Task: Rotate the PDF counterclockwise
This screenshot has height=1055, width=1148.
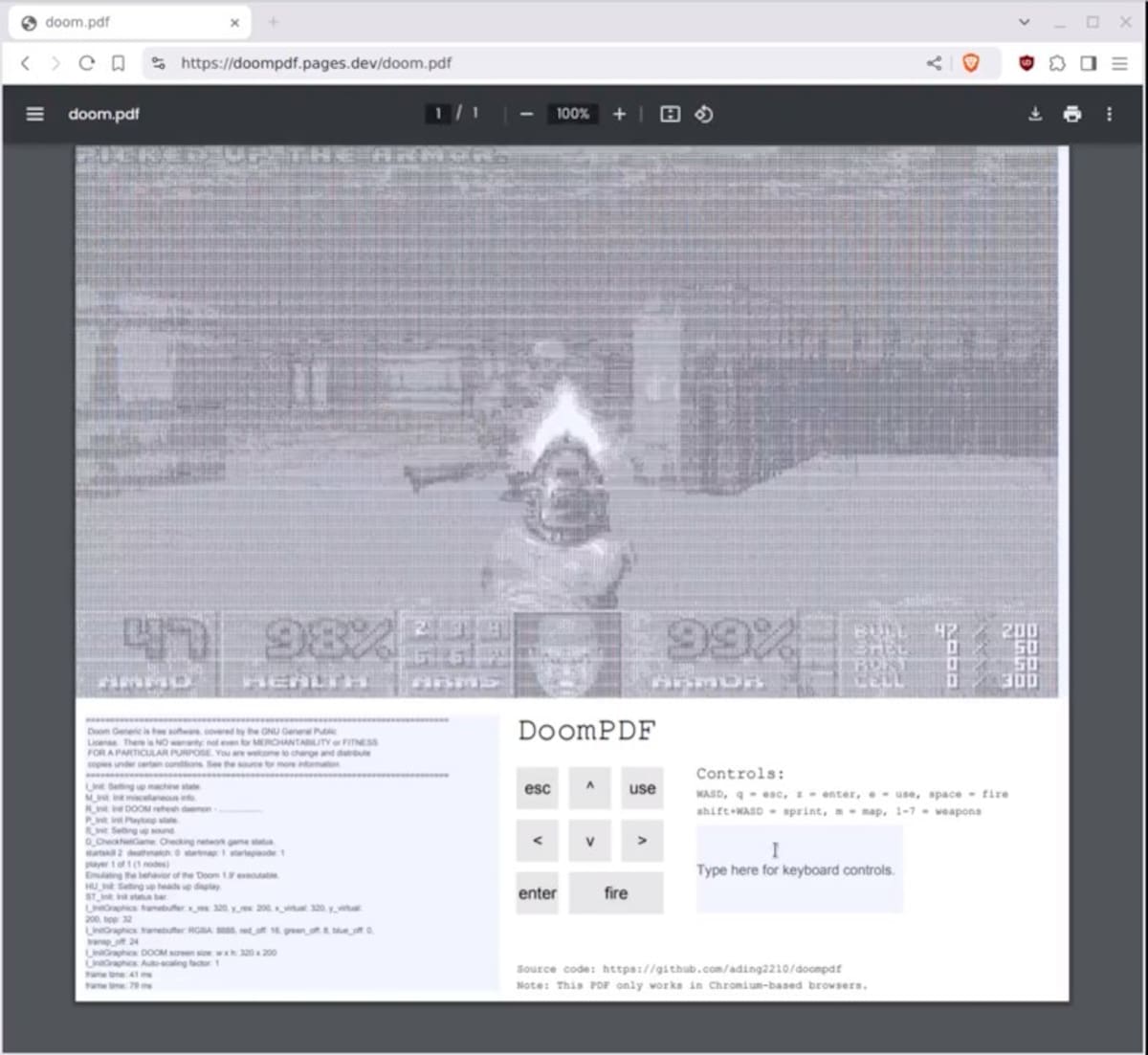Action: [x=704, y=114]
